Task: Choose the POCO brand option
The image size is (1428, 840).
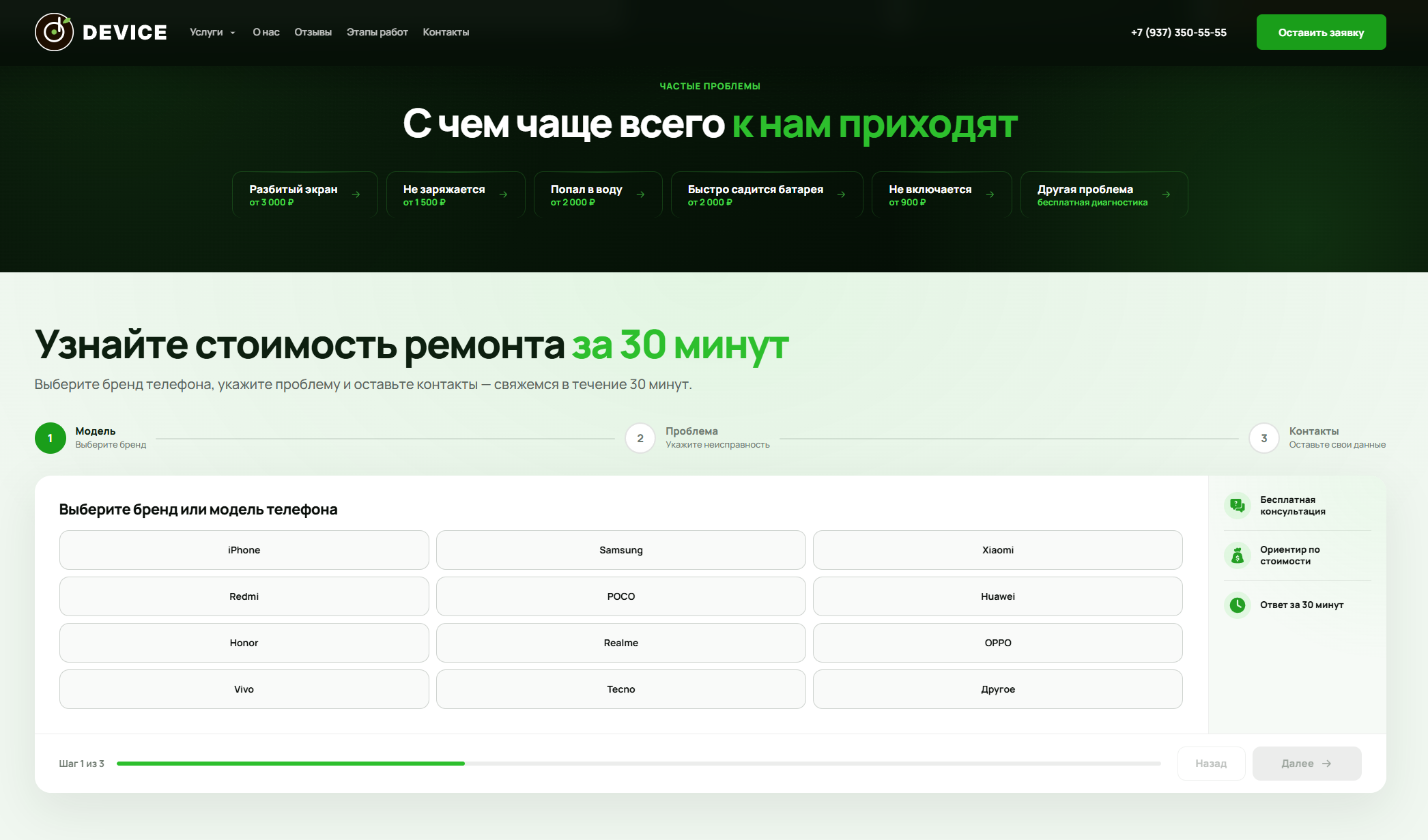Action: click(x=621, y=596)
